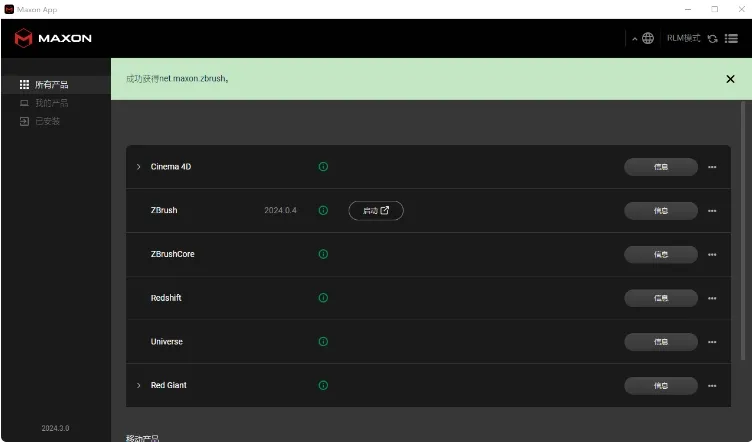The image size is (752, 442).
Task: Expand the Cinema 4D row
Action: point(139,167)
